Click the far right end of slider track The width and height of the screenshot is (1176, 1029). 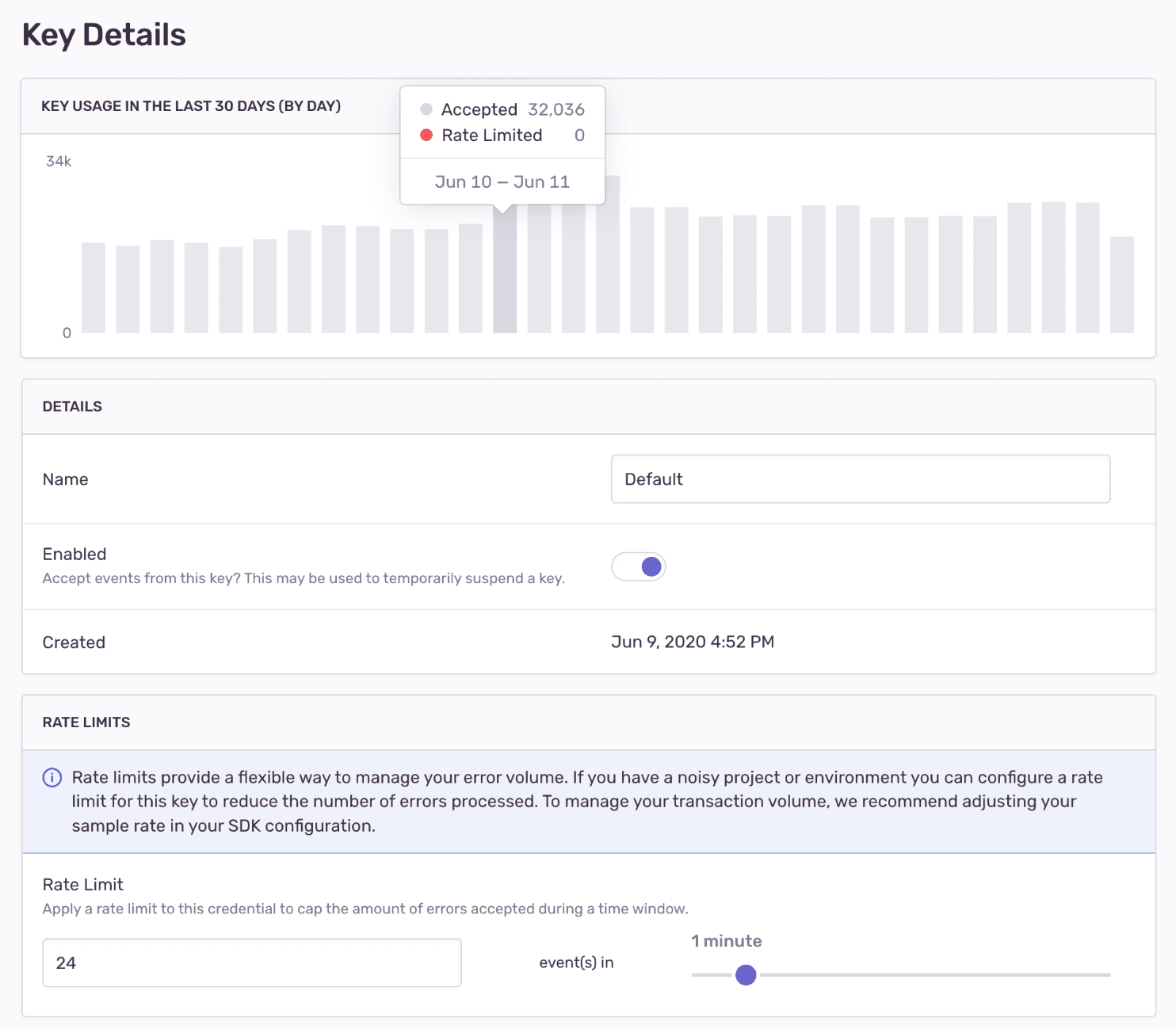click(1106, 975)
